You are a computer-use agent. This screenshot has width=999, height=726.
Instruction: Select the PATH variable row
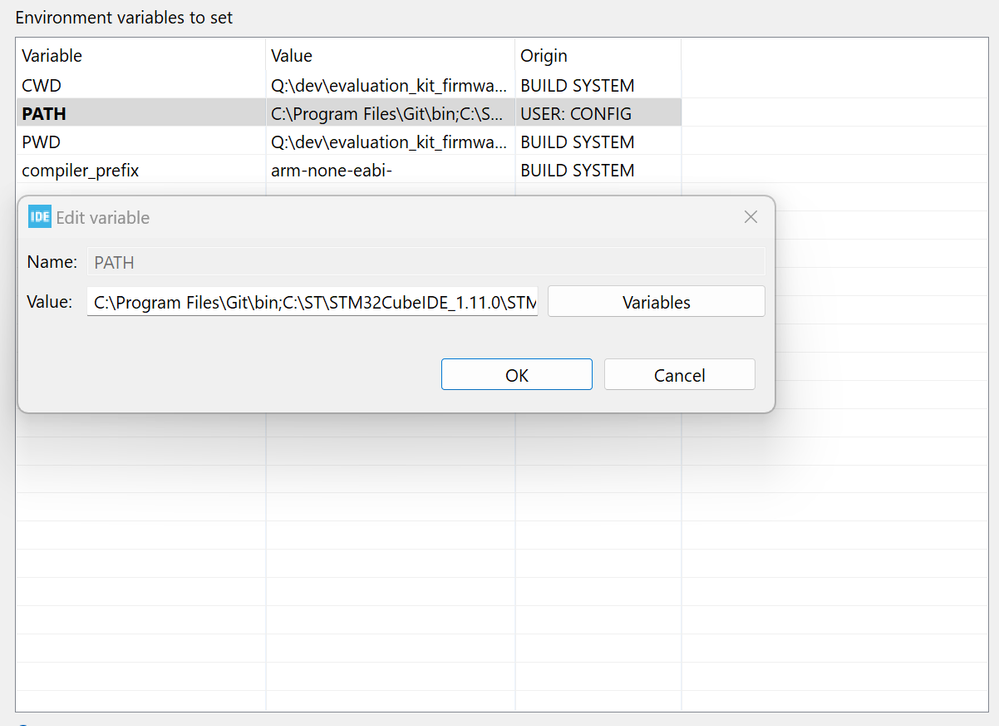pos(349,113)
